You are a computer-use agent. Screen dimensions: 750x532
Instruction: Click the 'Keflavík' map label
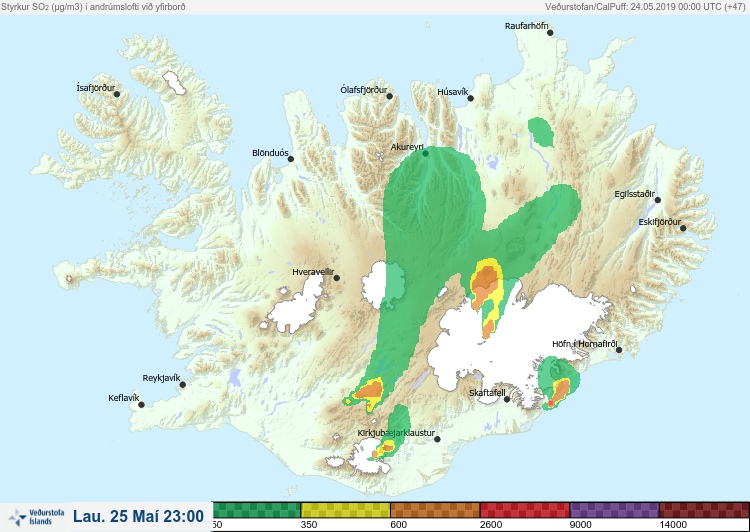point(123,398)
